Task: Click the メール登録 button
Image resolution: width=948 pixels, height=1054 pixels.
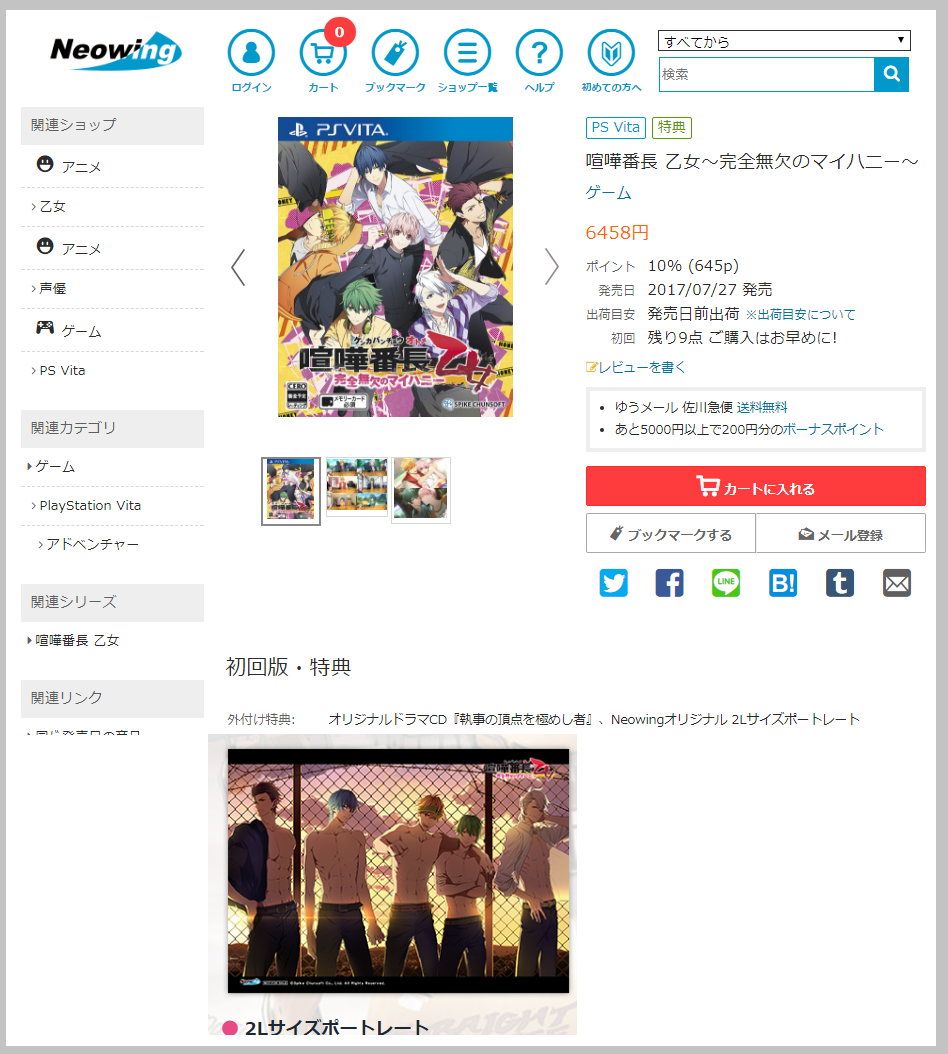Action: [x=840, y=534]
